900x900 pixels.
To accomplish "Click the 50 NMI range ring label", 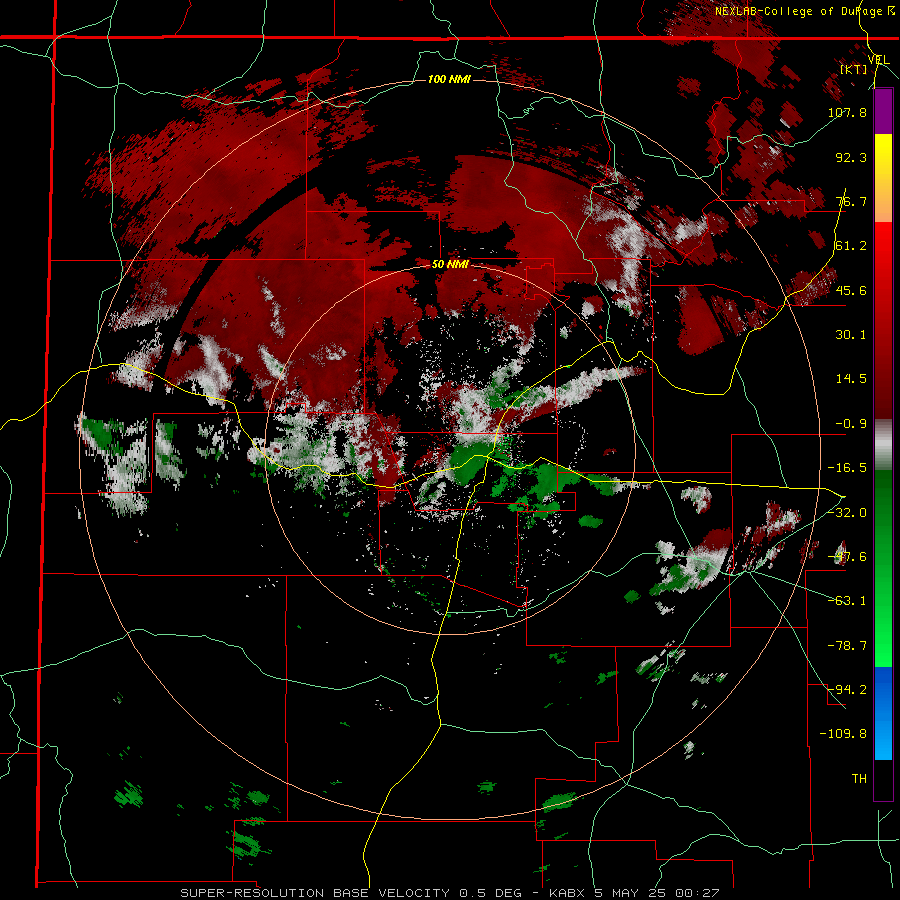I will [x=450, y=265].
